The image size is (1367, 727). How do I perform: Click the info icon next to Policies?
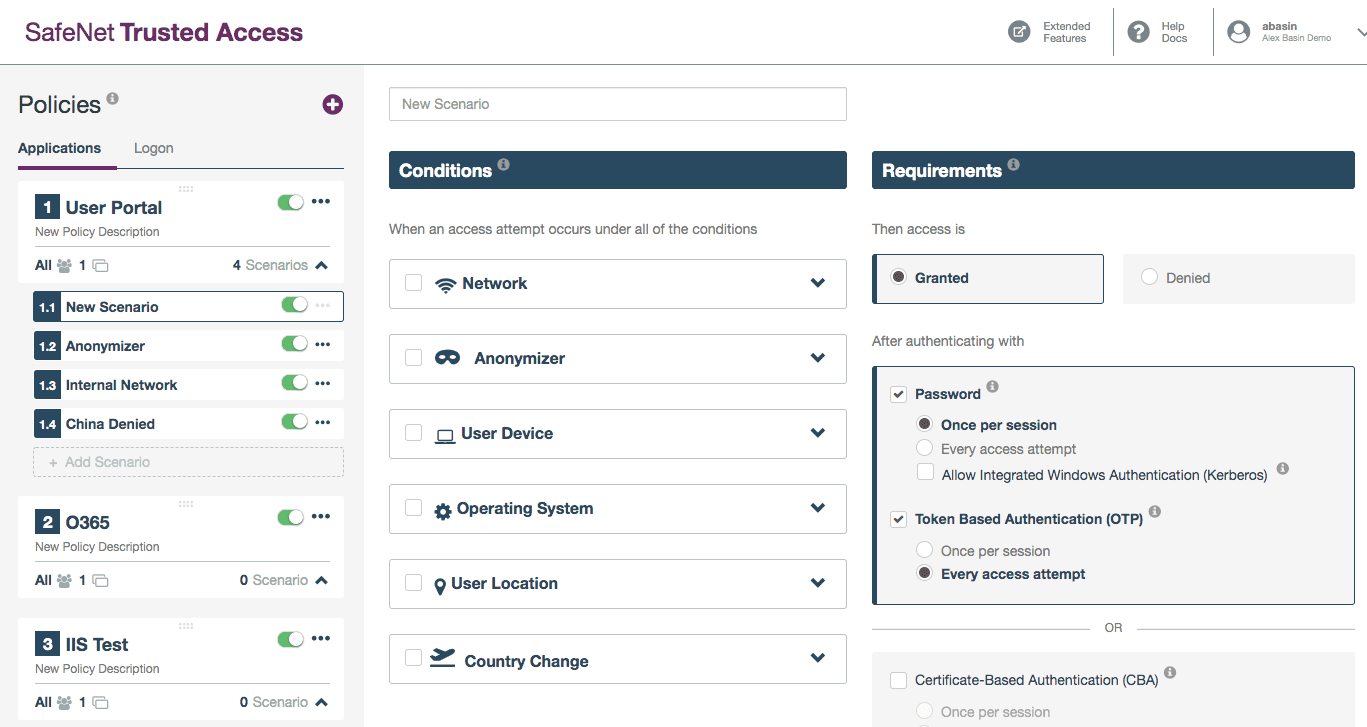(x=112, y=98)
